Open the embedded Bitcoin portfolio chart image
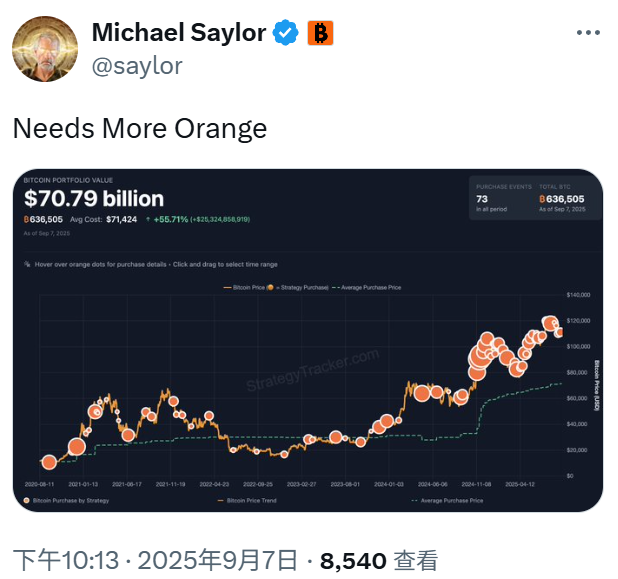 tap(308, 341)
